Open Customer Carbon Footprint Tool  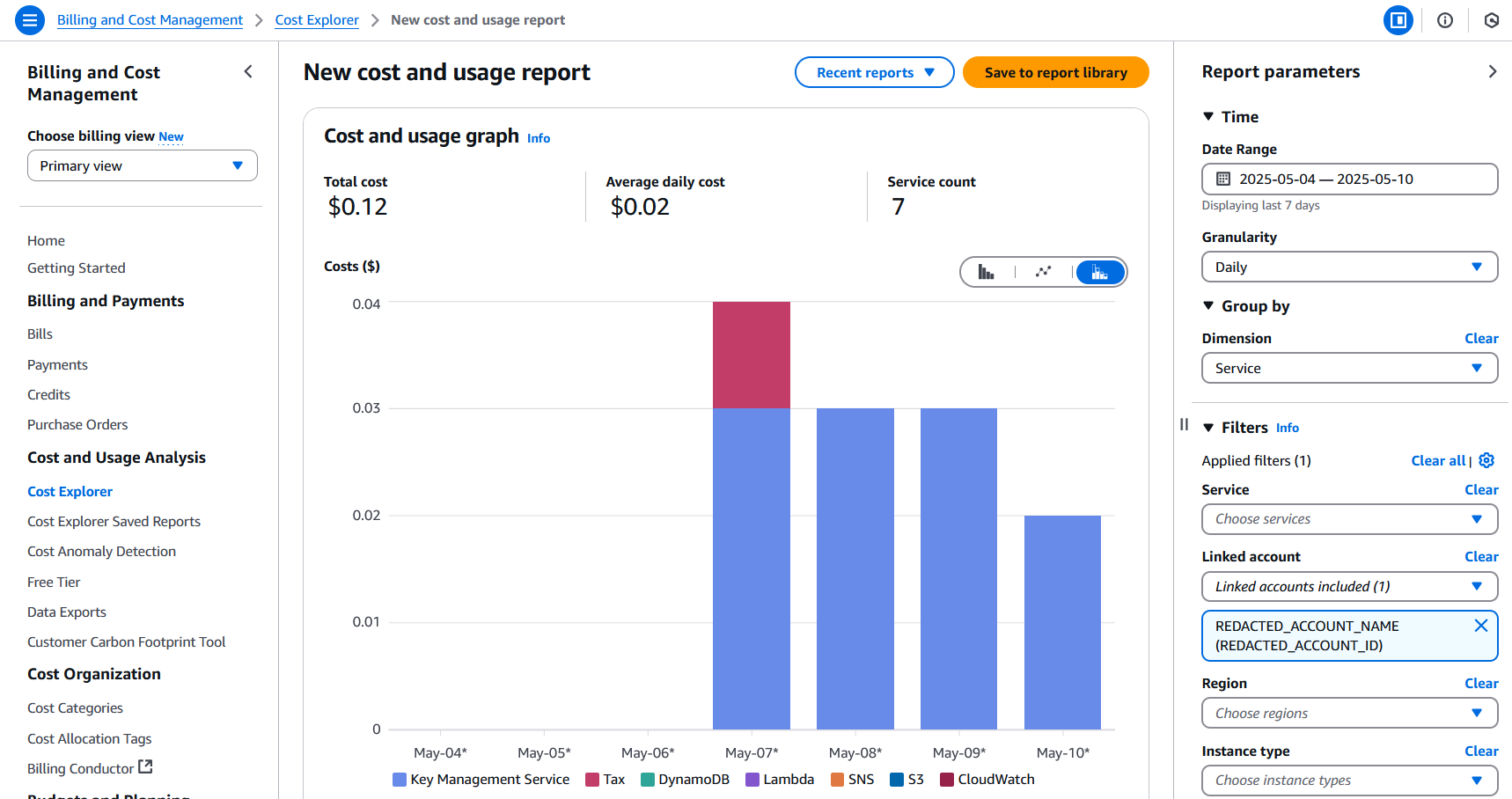coord(126,641)
